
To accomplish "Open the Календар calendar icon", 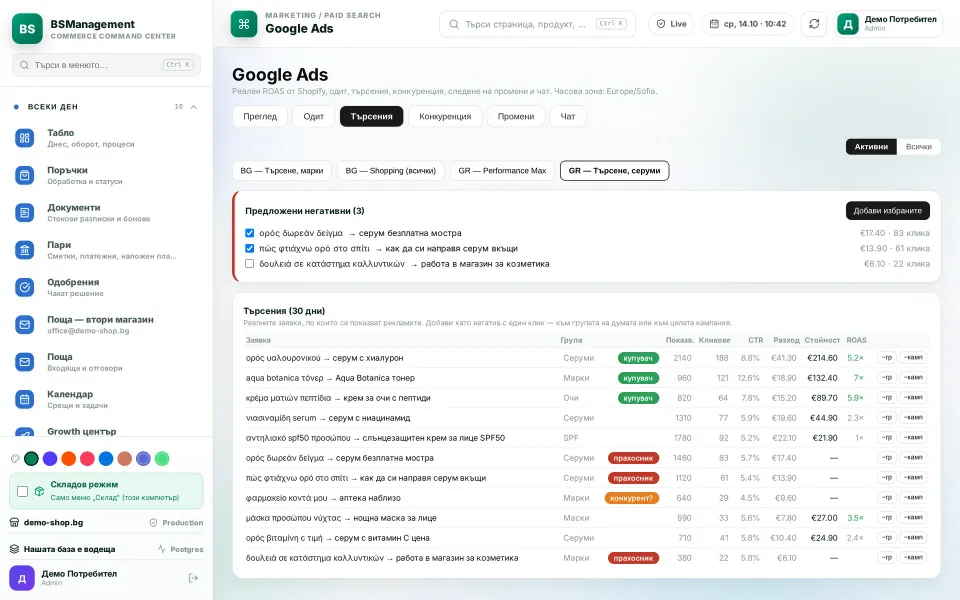I will 24,399.
